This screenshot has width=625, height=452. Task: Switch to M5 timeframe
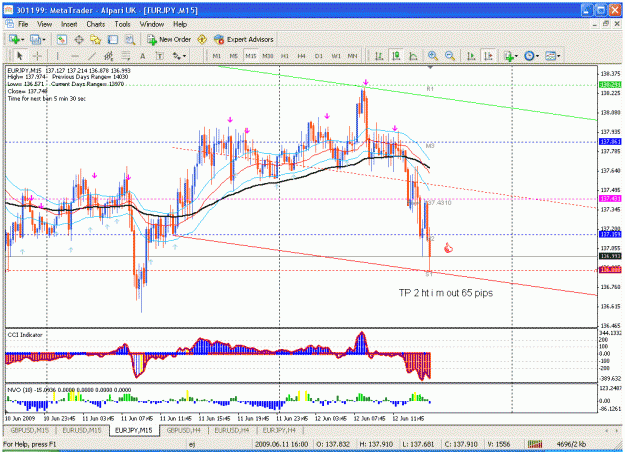234,56
